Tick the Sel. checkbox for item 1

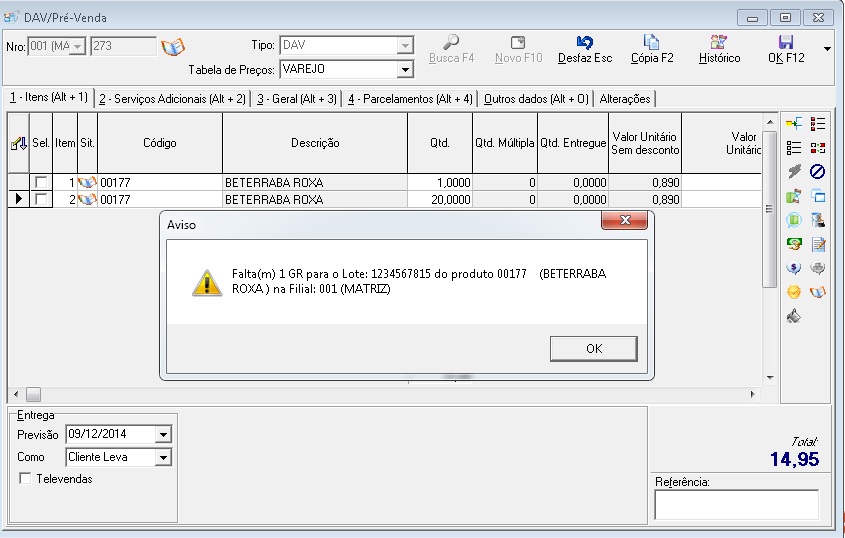(40, 182)
